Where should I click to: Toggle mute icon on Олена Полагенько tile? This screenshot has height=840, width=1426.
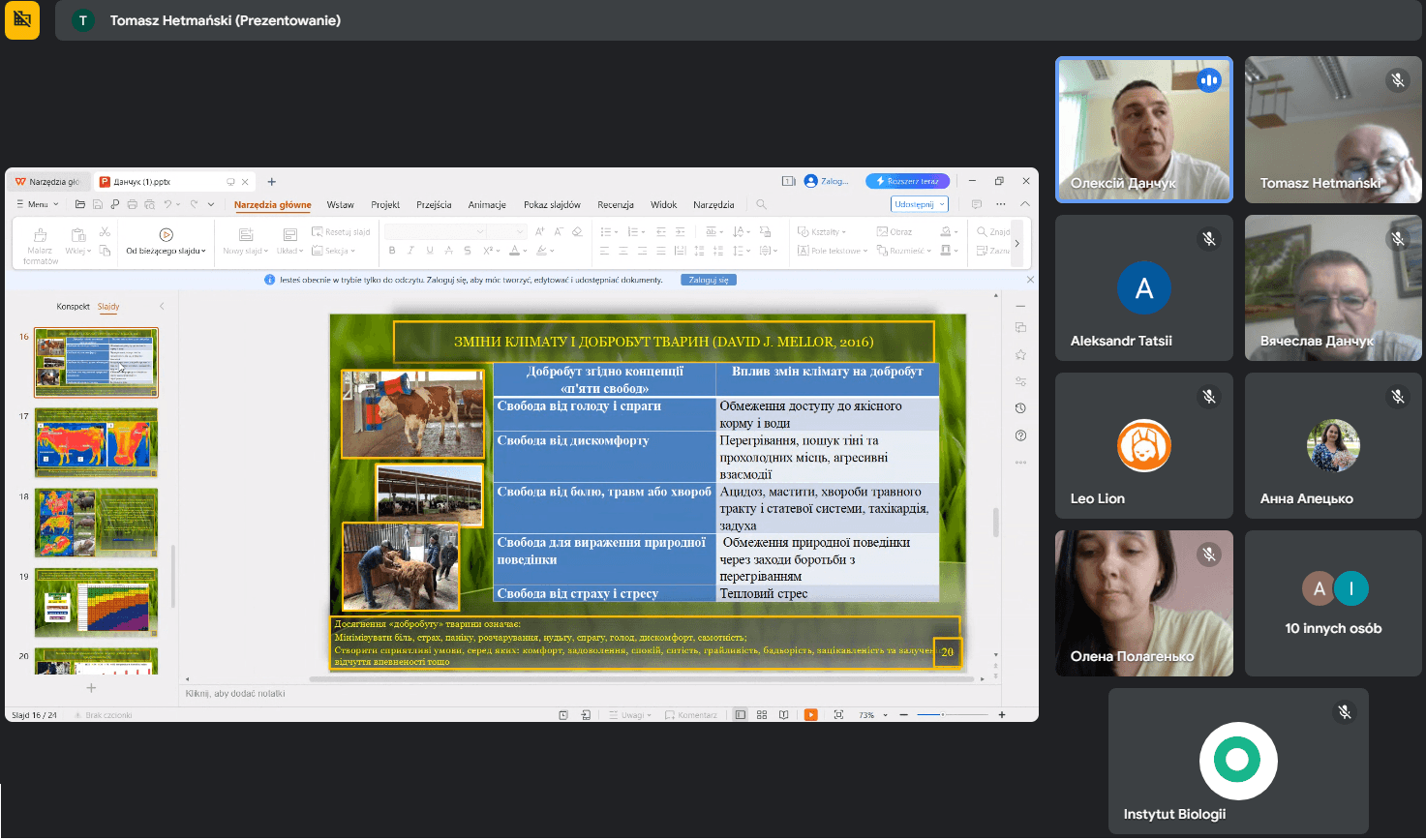(x=1208, y=554)
